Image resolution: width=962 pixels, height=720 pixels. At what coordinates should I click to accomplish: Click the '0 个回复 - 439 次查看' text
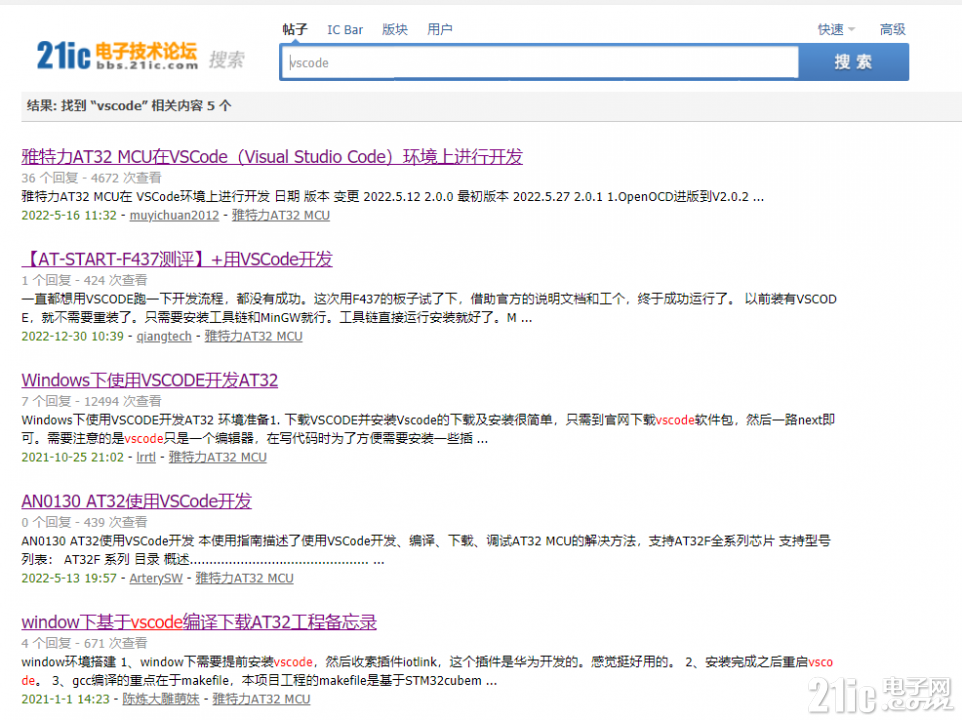coord(85,522)
